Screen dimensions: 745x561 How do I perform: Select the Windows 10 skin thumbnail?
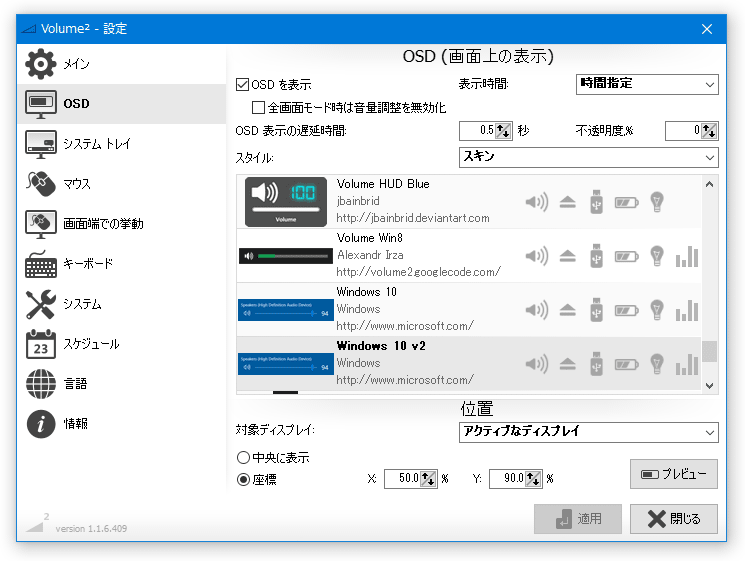(286, 310)
